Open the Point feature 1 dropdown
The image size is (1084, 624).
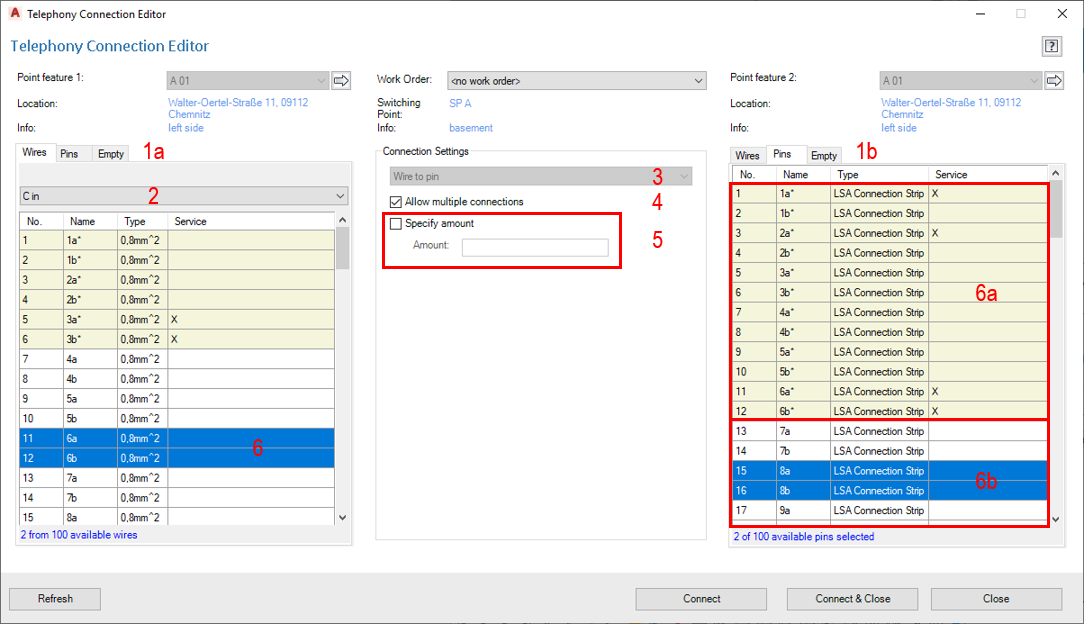click(x=247, y=81)
